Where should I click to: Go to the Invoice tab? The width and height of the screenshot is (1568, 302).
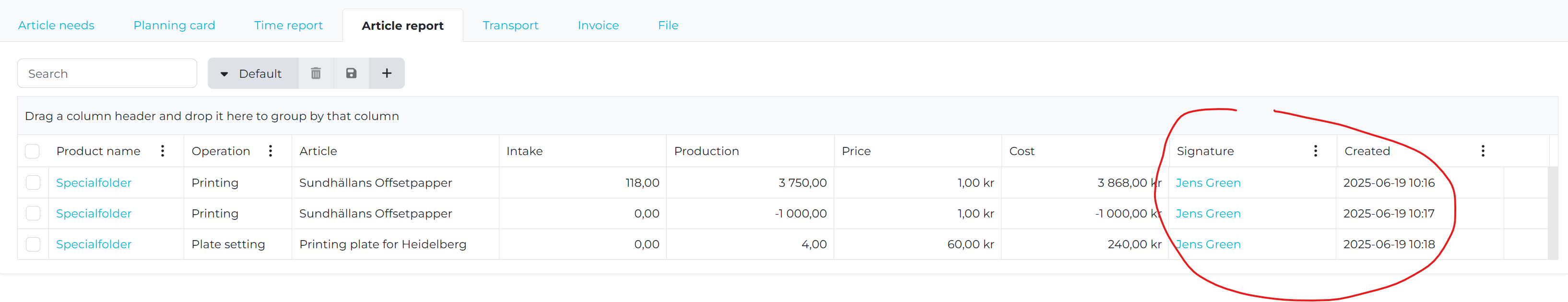pos(598,25)
